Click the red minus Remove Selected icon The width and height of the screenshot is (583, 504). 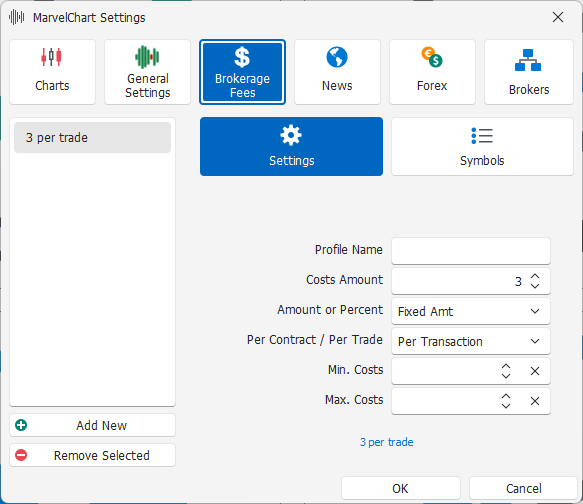(21, 455)
